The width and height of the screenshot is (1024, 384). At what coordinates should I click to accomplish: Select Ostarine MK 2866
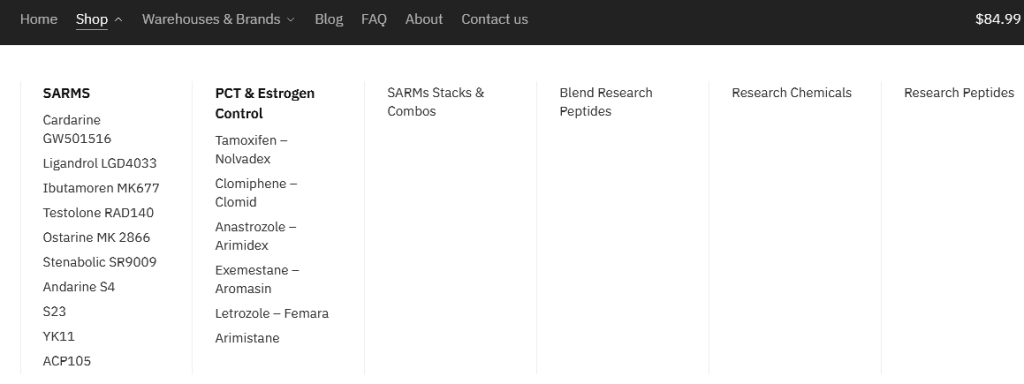coord(96,238)
